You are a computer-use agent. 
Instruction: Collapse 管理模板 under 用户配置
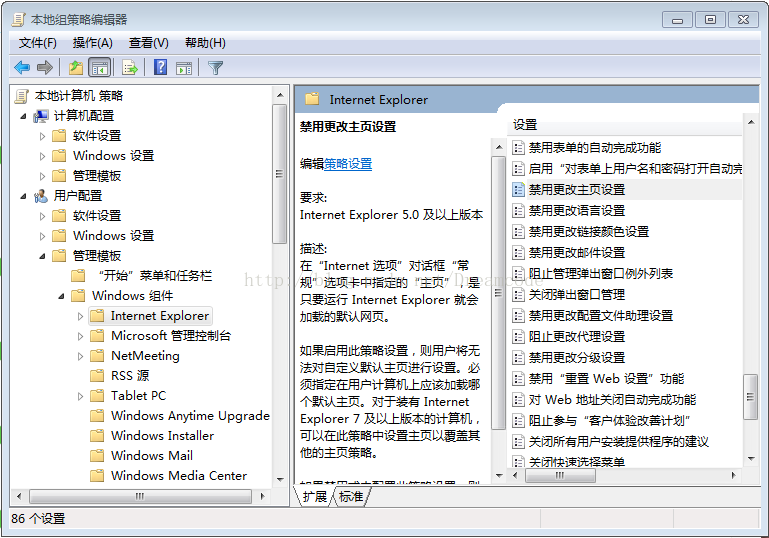[x=42, y=256]
